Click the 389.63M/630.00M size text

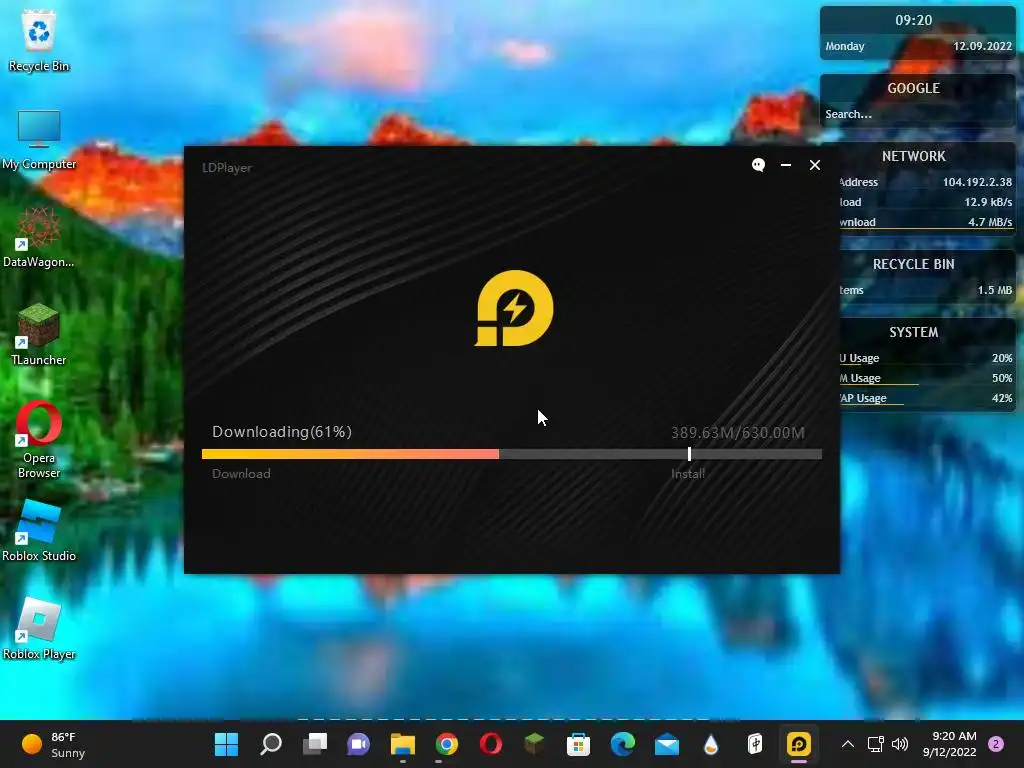click(738, 432)
